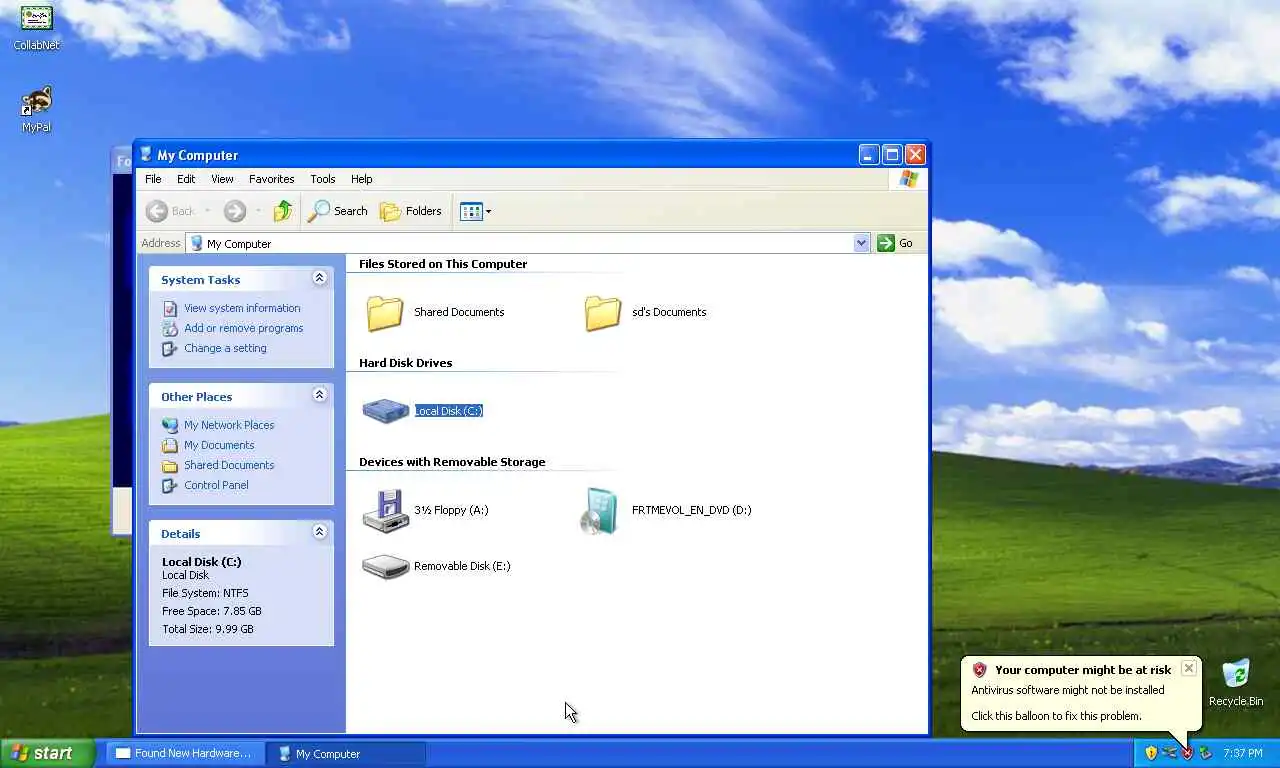This screenshot has width=1280, height=768.
Task: Open Forward button history dropdown arrow
Action: pos(258,211)
